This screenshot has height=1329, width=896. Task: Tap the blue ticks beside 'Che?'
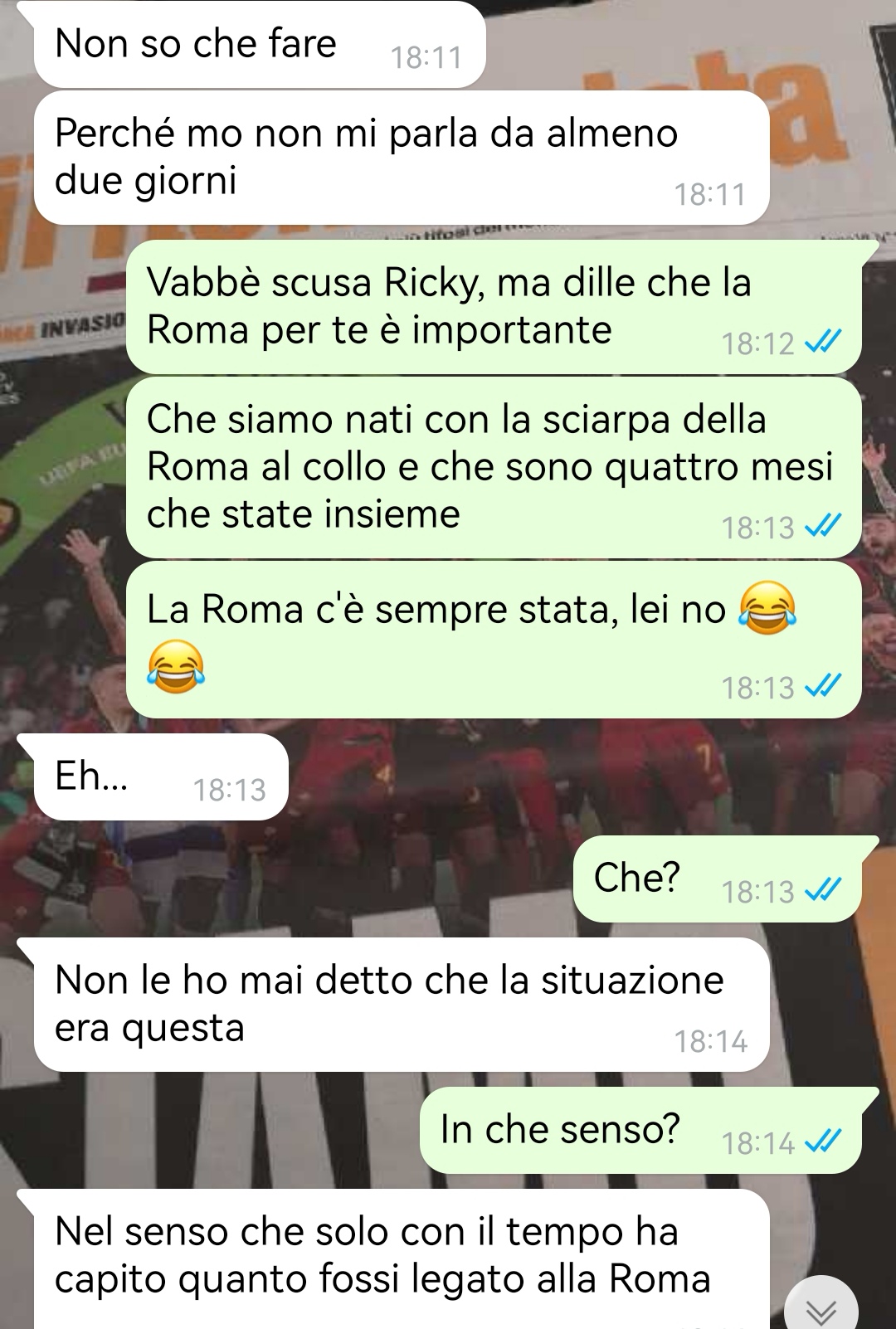(x=823, y=891)
